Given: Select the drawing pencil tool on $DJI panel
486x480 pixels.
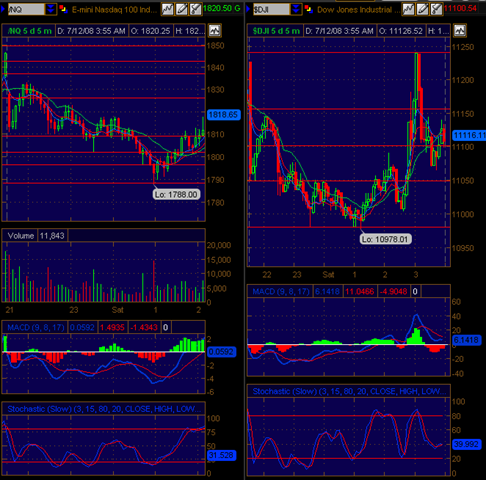Looking at the screenshot, I should [x=422, y=9].
